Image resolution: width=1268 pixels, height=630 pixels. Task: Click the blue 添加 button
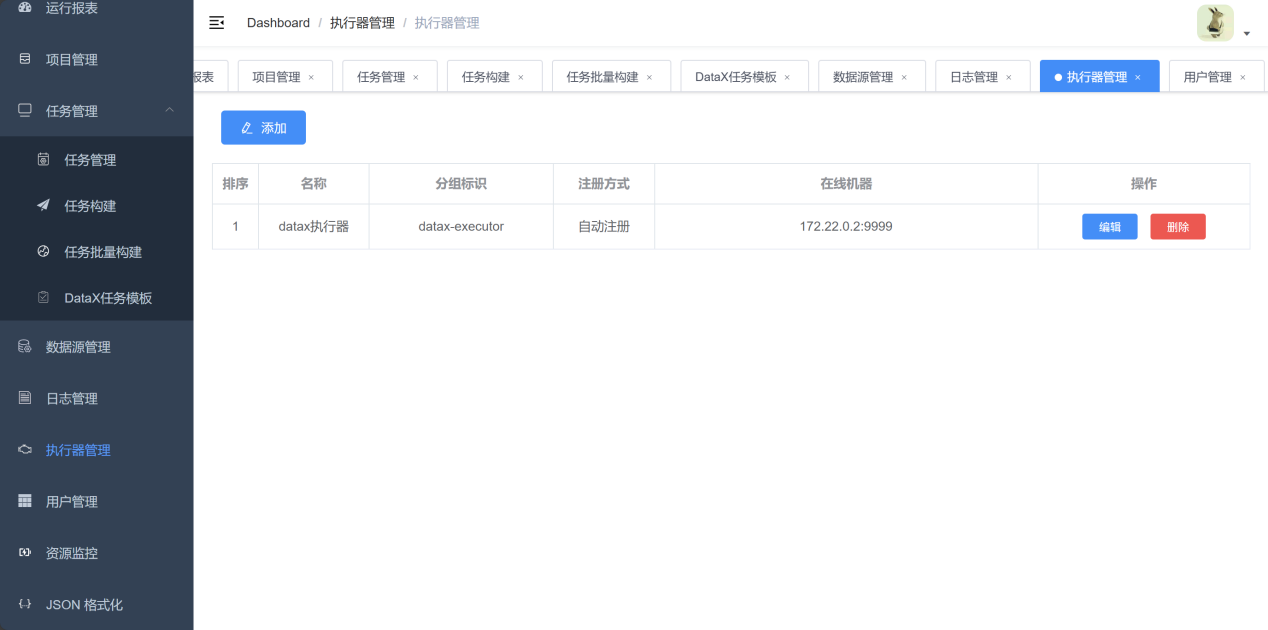click(263, 128)
